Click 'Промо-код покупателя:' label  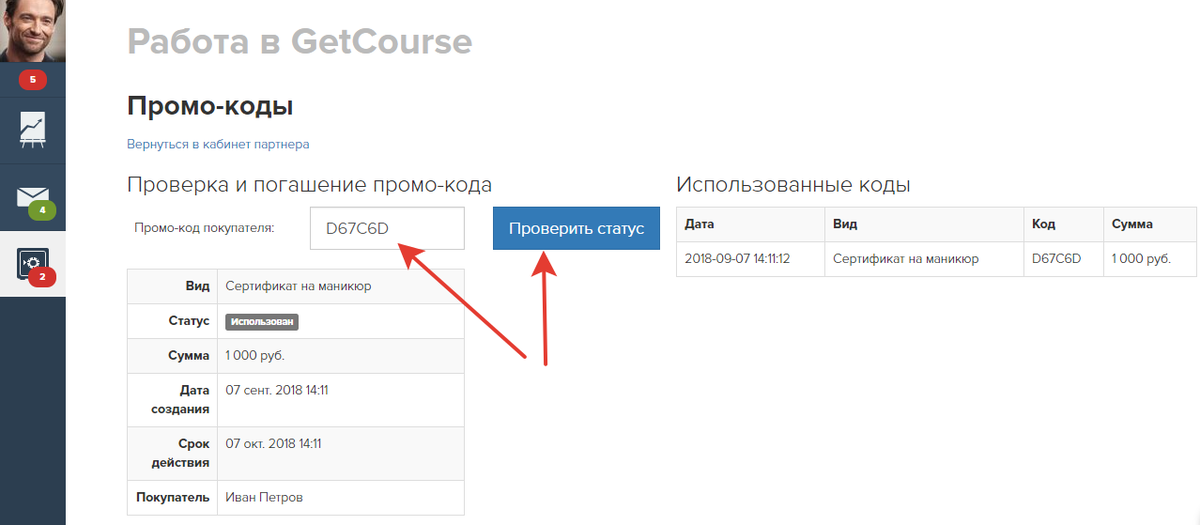tap(204, 228)
